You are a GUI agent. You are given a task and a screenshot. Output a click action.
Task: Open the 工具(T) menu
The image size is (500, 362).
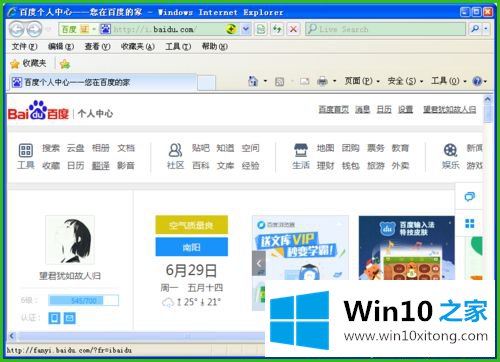pyautogui.click(x=178, y=46)
